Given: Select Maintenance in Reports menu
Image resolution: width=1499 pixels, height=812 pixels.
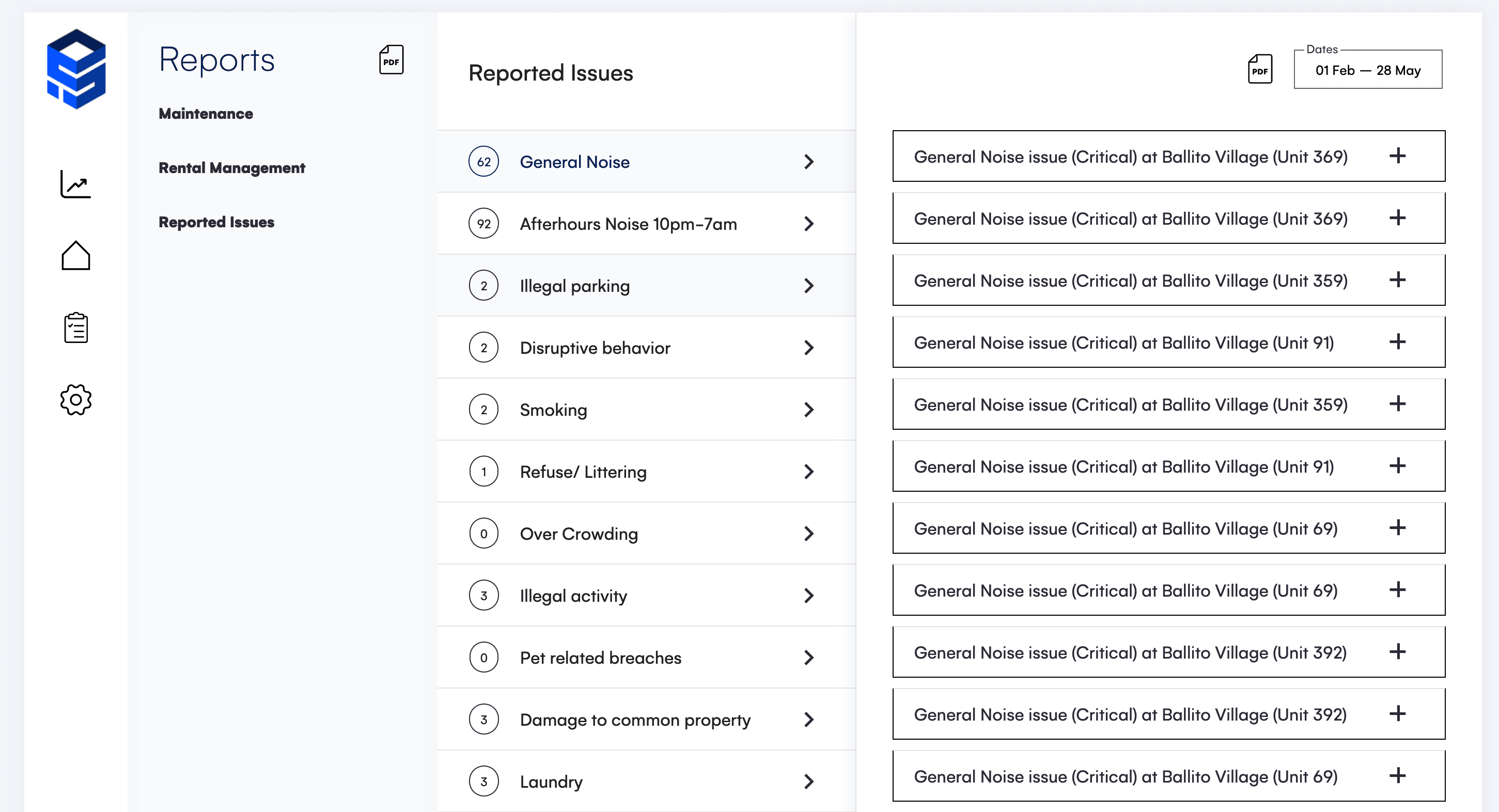Looking at the screenshot, I should pyautogui.click(x=206, y=114).
